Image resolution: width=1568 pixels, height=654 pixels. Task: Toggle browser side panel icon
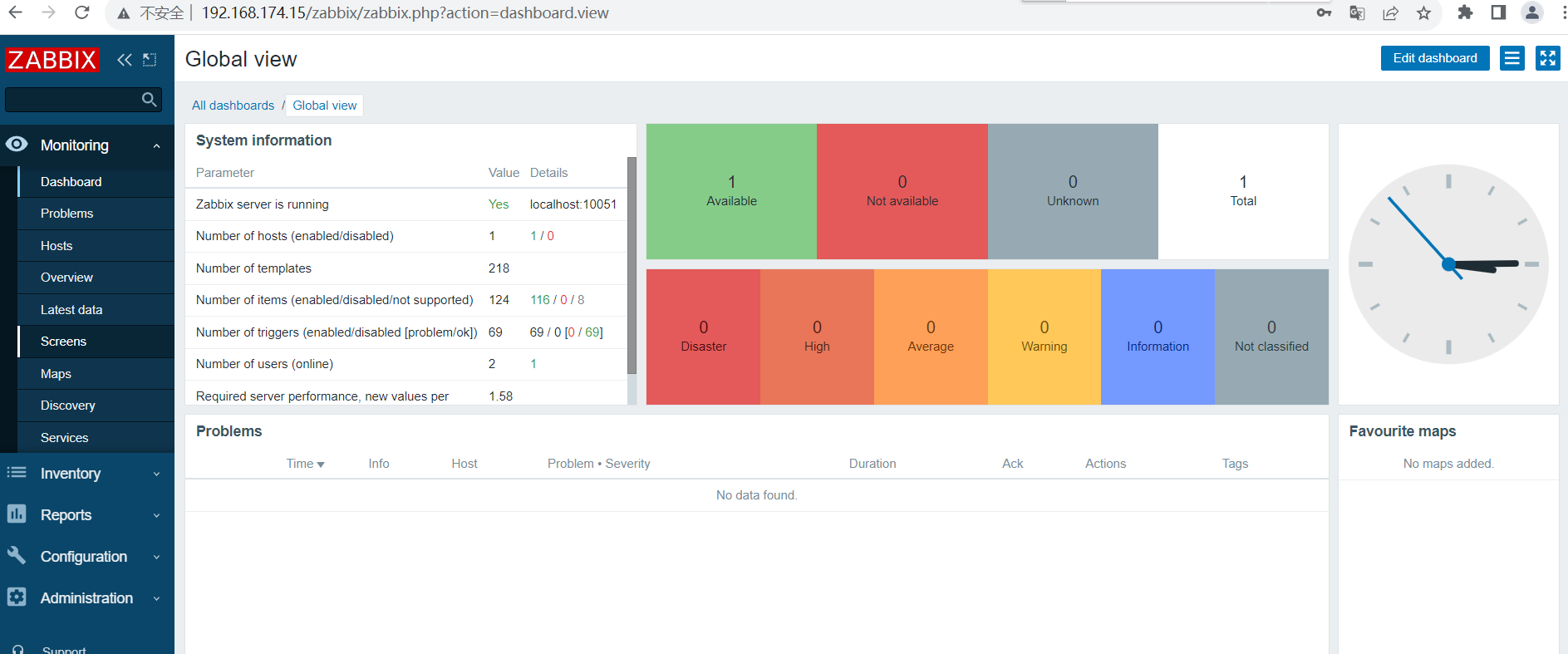pyautogui.click(x=1498, y=12)
